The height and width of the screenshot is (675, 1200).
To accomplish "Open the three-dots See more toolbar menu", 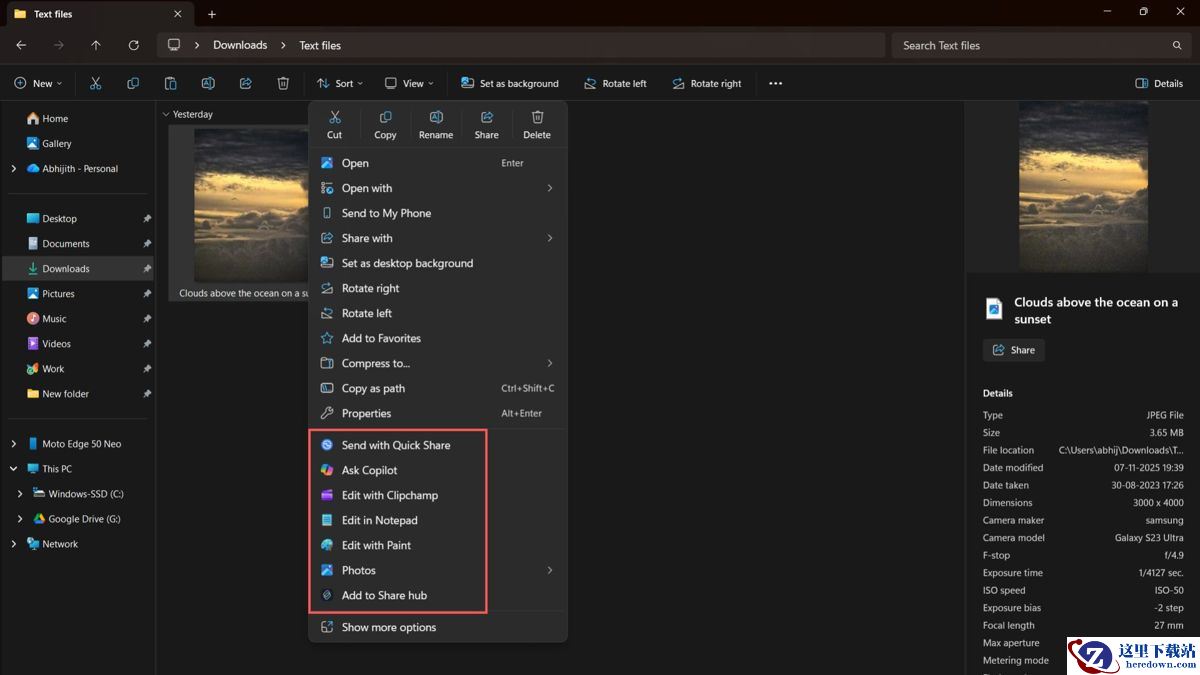I will [775, 84].
